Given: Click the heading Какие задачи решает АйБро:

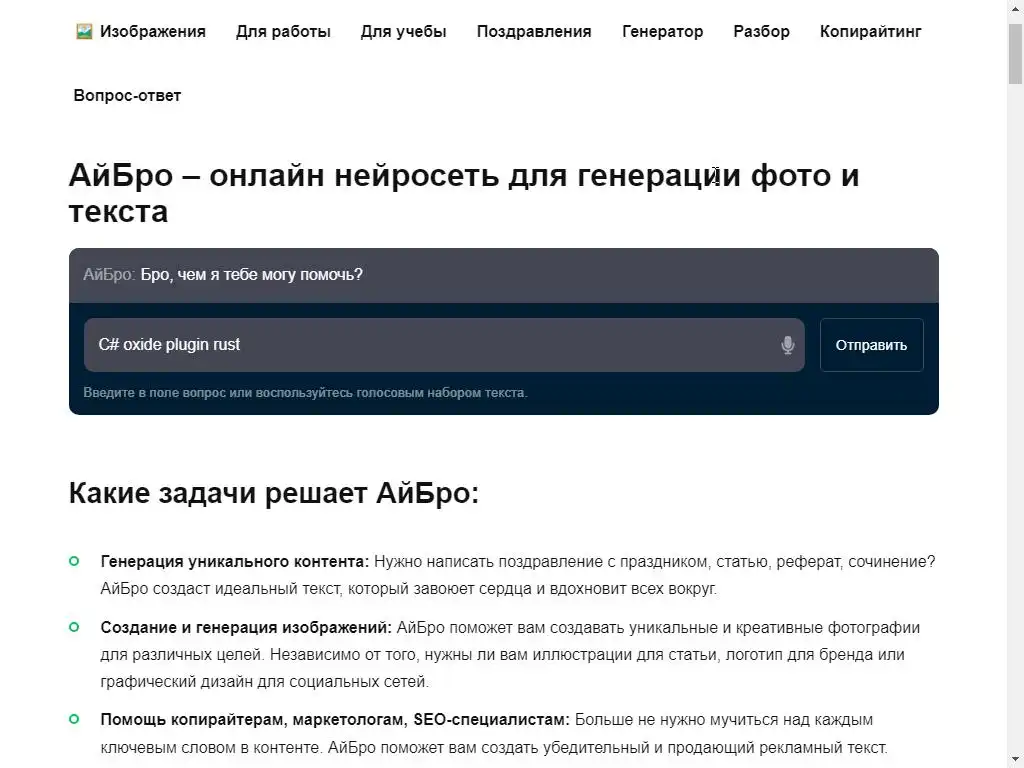Looking at the screenshot, I should coord(274,493).
